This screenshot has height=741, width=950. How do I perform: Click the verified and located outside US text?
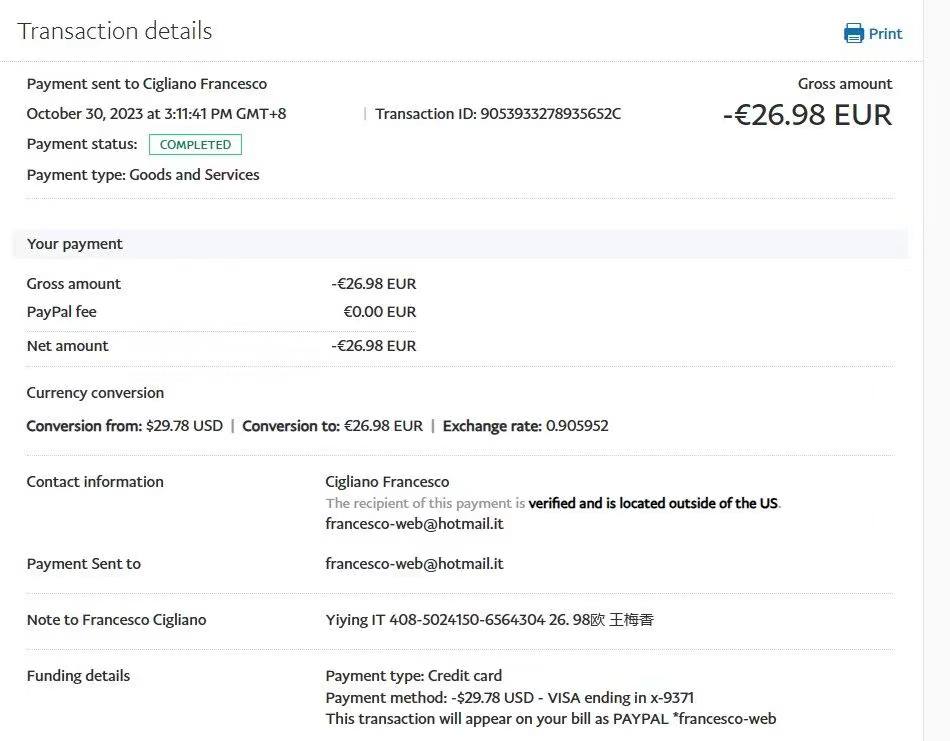point(653,503)
